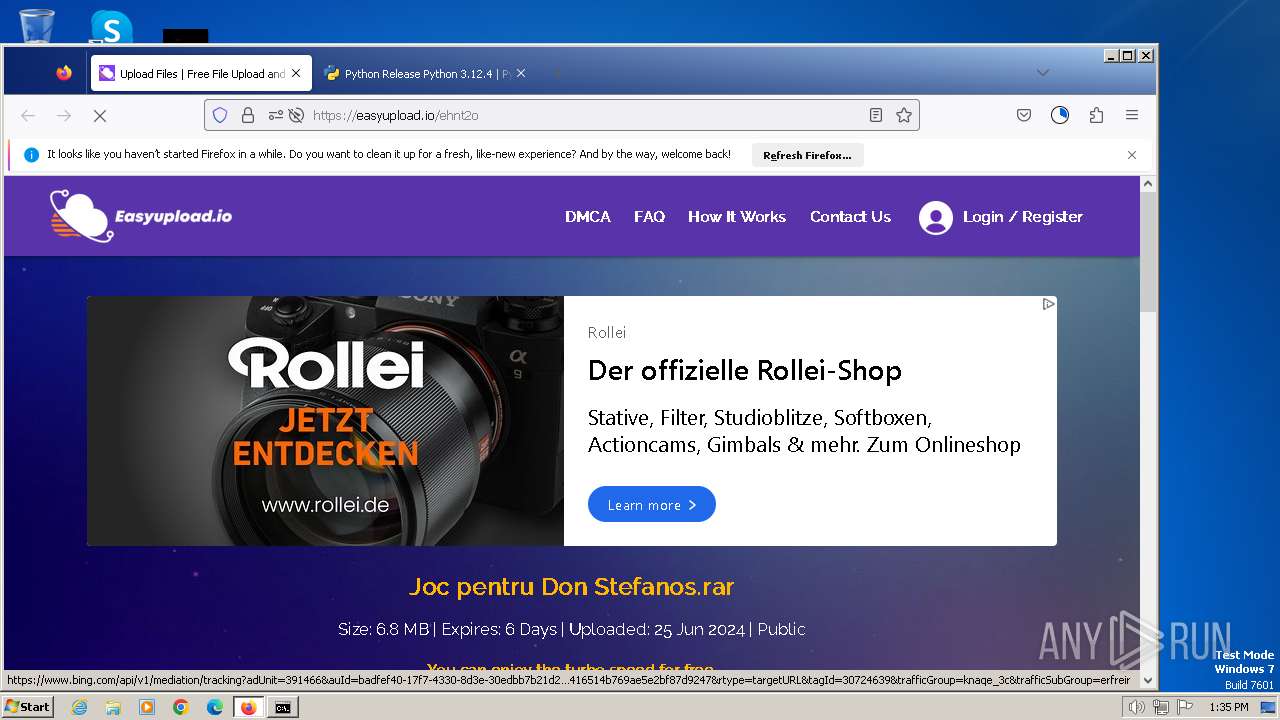Close the Python Release tab
Screen dimensions: 1280x720
(x=520, y=73)
